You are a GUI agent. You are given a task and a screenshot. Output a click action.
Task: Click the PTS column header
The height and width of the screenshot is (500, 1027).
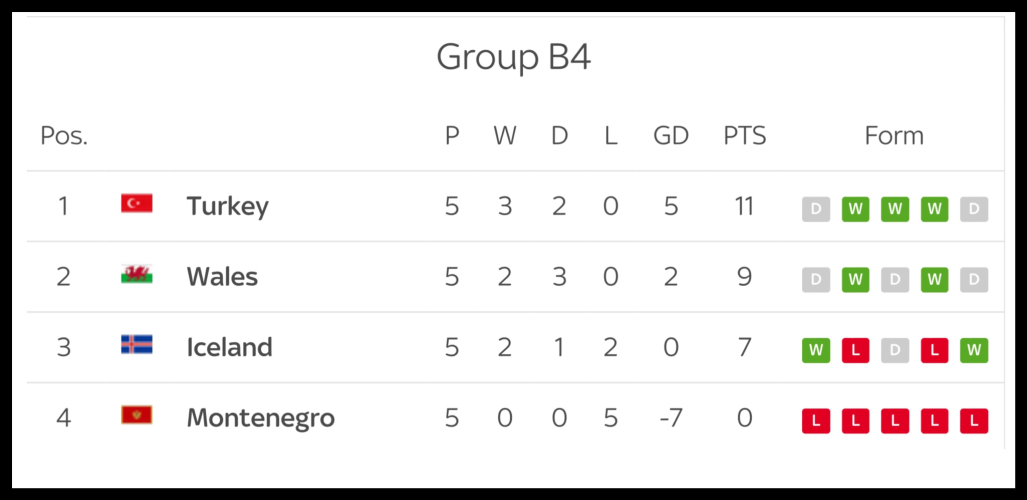[744, 136]
